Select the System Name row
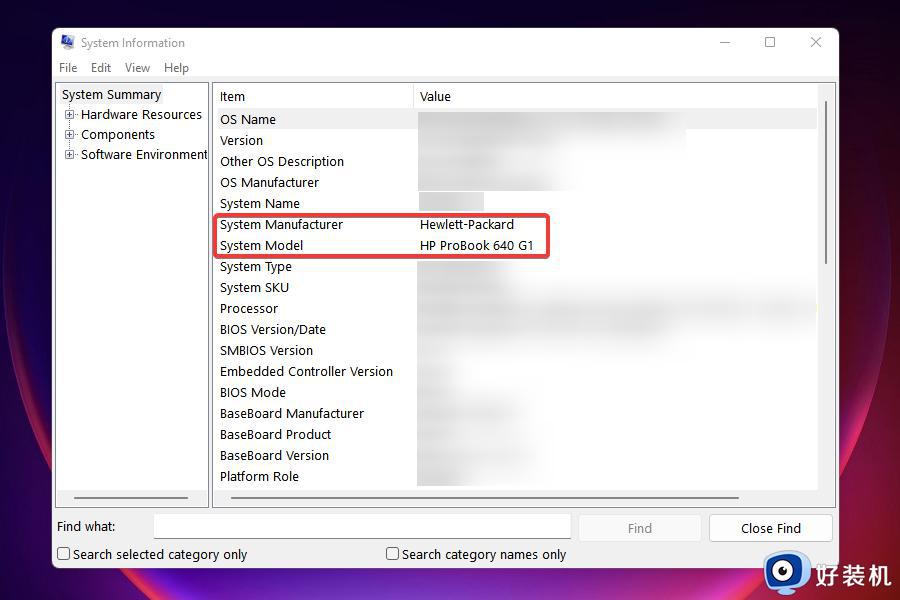This screenshot has height=600, width=900. [x=517, y=204]
